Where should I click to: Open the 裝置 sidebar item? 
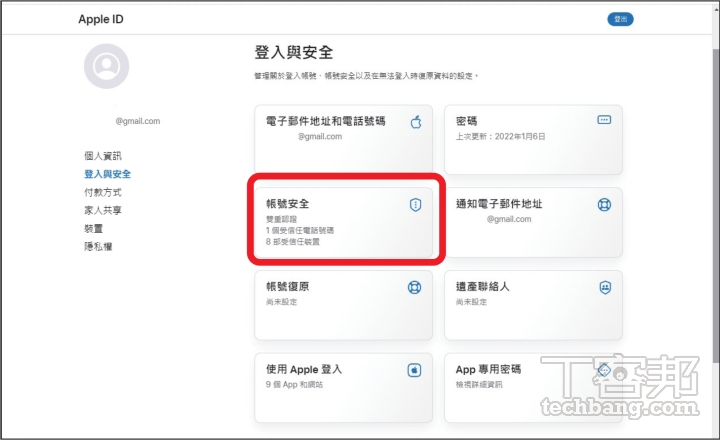[x=94, y=228]
